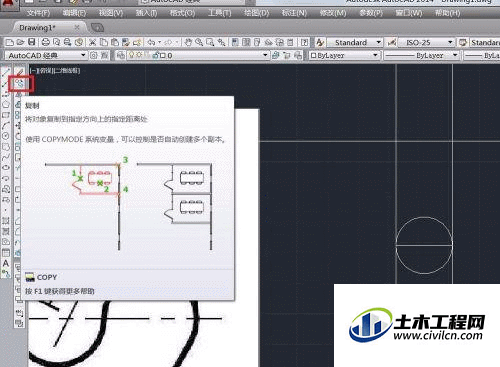This screenshot has width=500, height=367.
Task: Select the Construction Line tool
Action: (x=6, y=83)
